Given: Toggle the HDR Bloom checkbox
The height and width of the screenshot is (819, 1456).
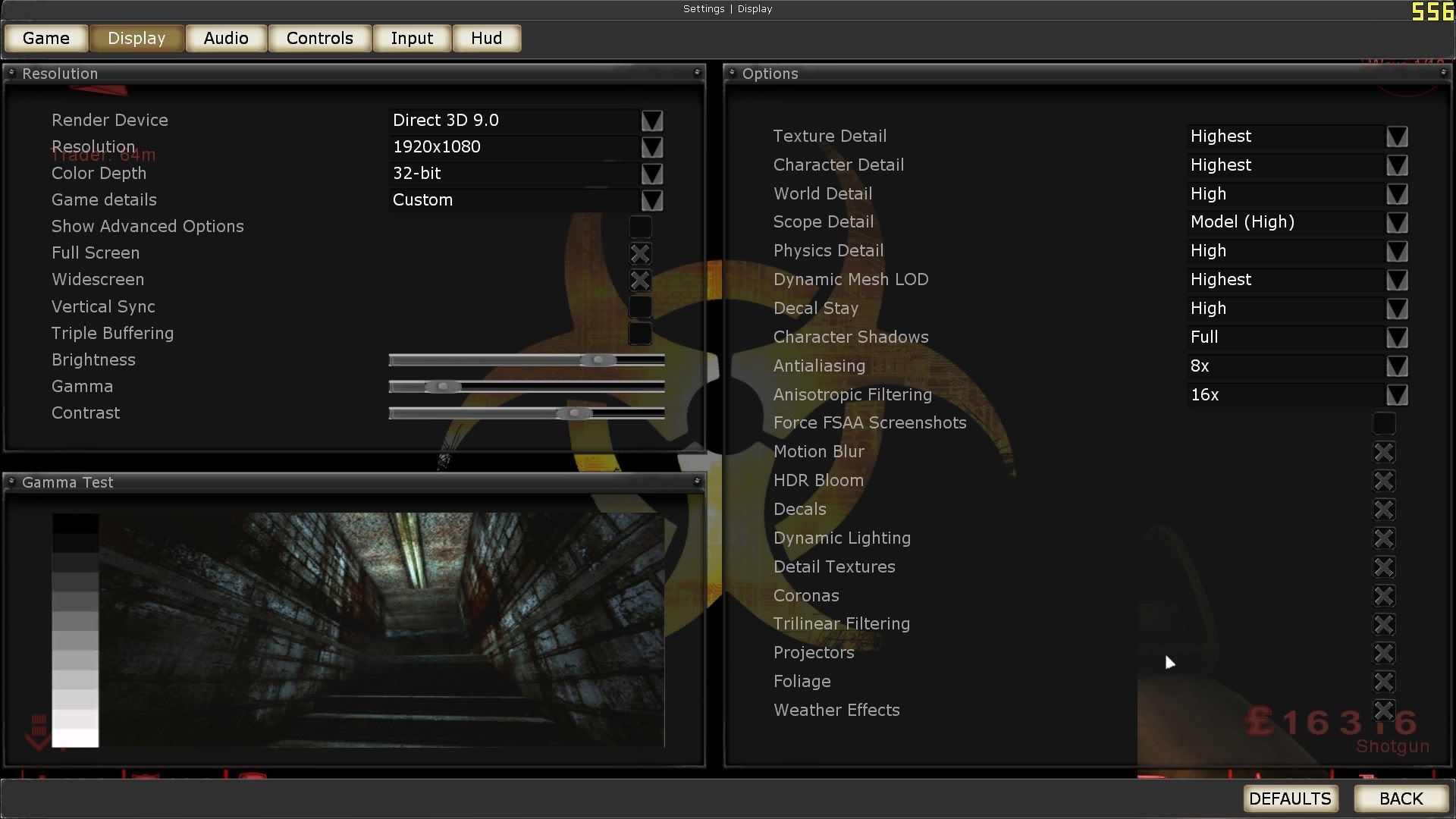Looking at the screenshot, I should [1384, 481].
